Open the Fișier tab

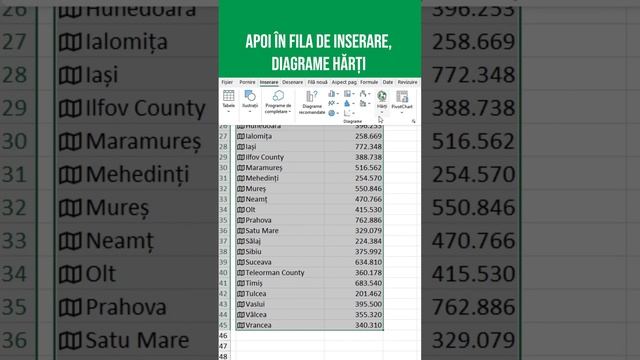pyautogui.click(x=227, y=82)
